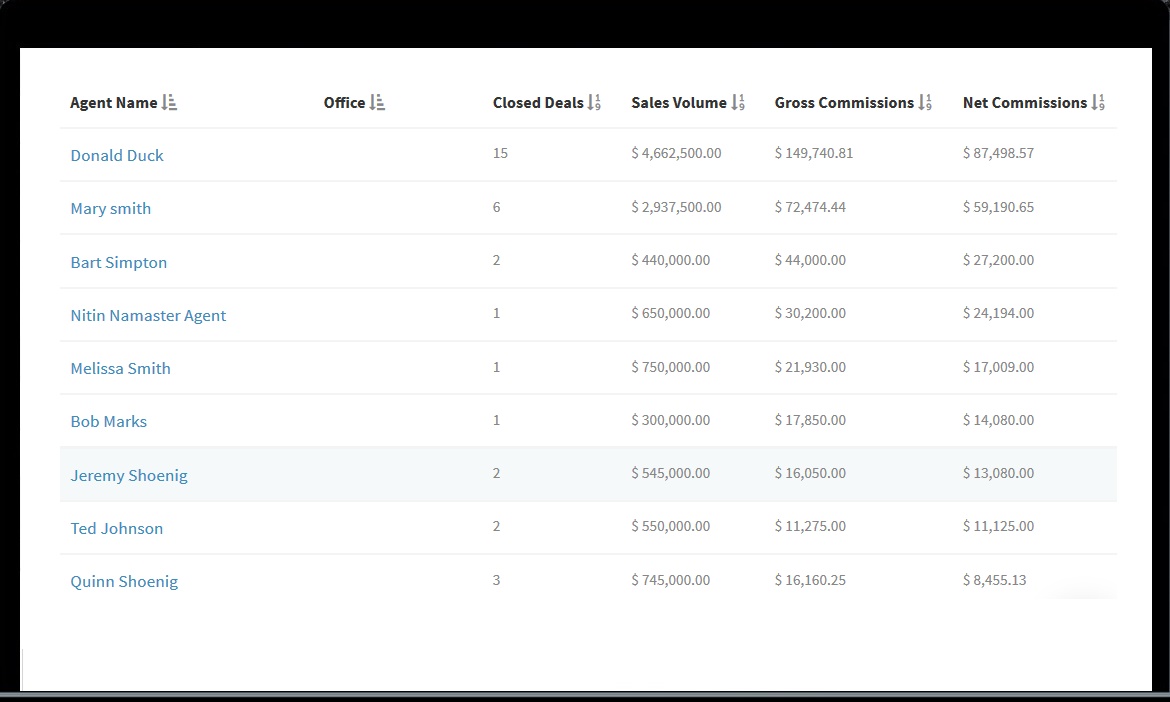Screen dimensions: 1170x702
Task: Sort the Sales Volume column
Action: (739, 101)
